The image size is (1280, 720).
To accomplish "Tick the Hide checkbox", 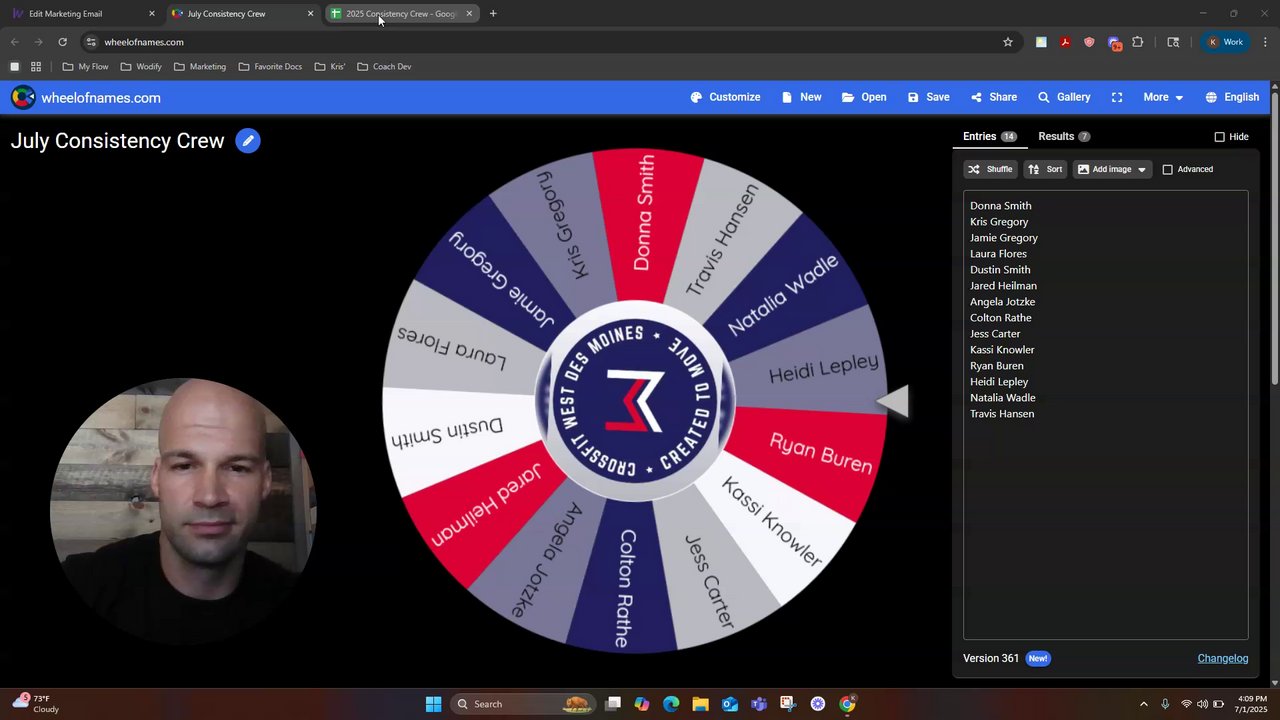I will click(1219, 137).
